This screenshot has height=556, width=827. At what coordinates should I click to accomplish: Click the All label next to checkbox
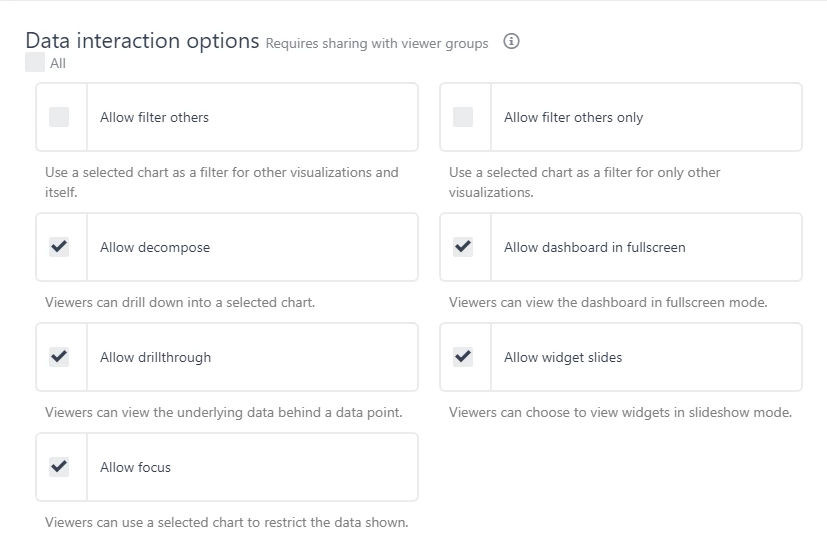[x=58, y=64]
